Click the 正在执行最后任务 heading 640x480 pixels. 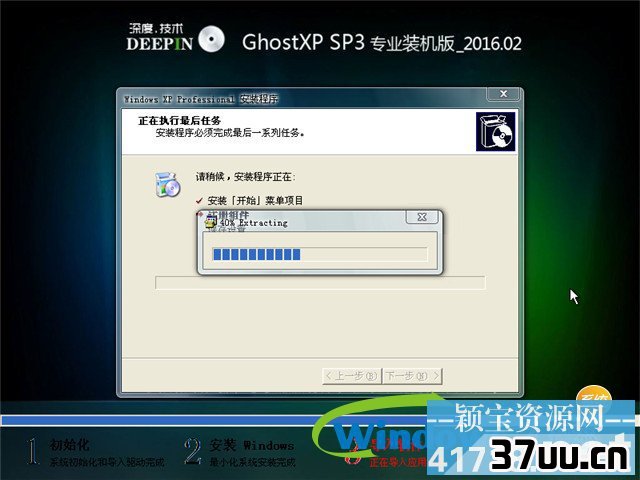click(x=180, y=120)
